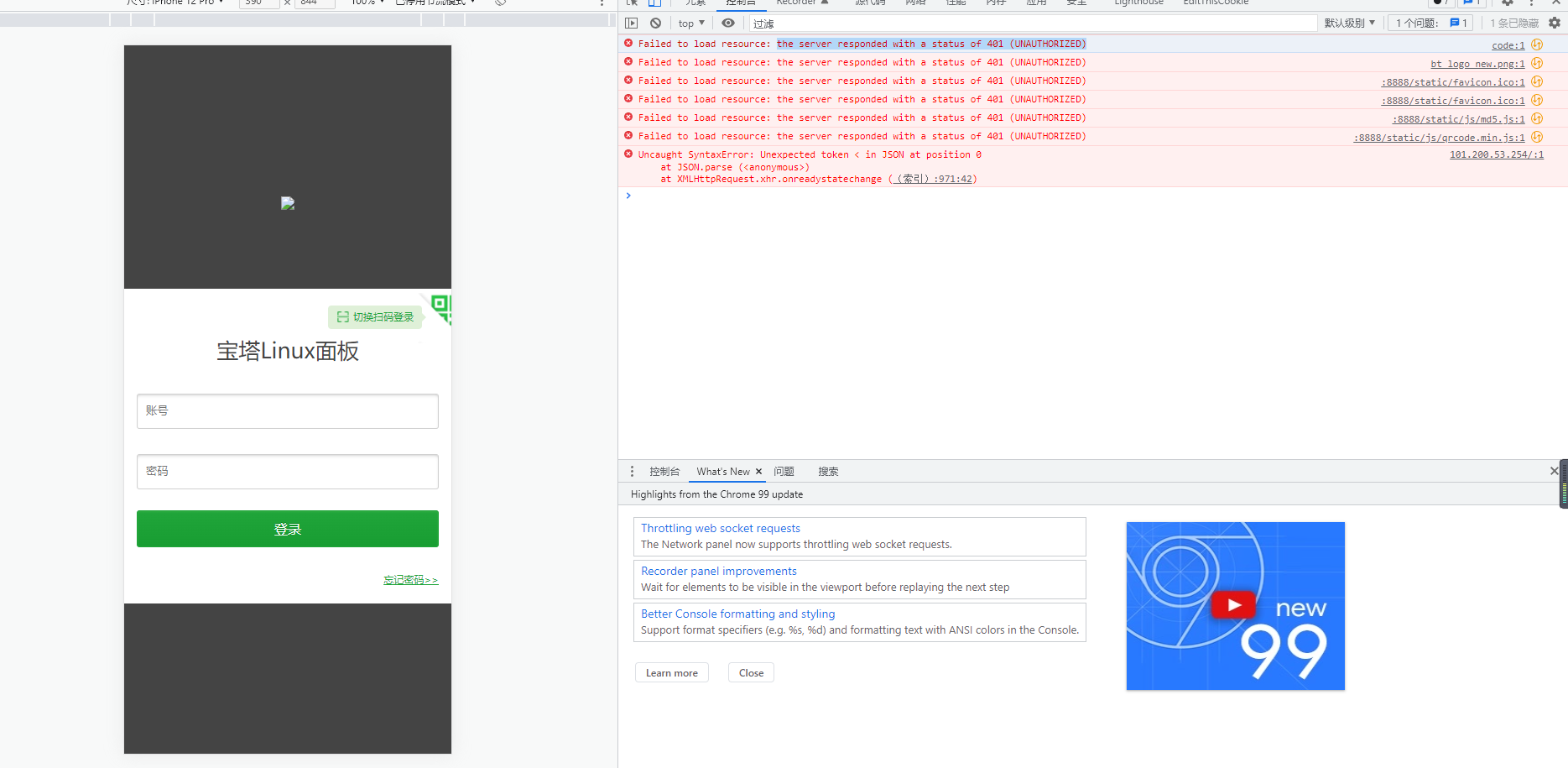Open the 忘记密码>> forgot password link
Screen dimensions: 1568x768
tap(411, 580)
